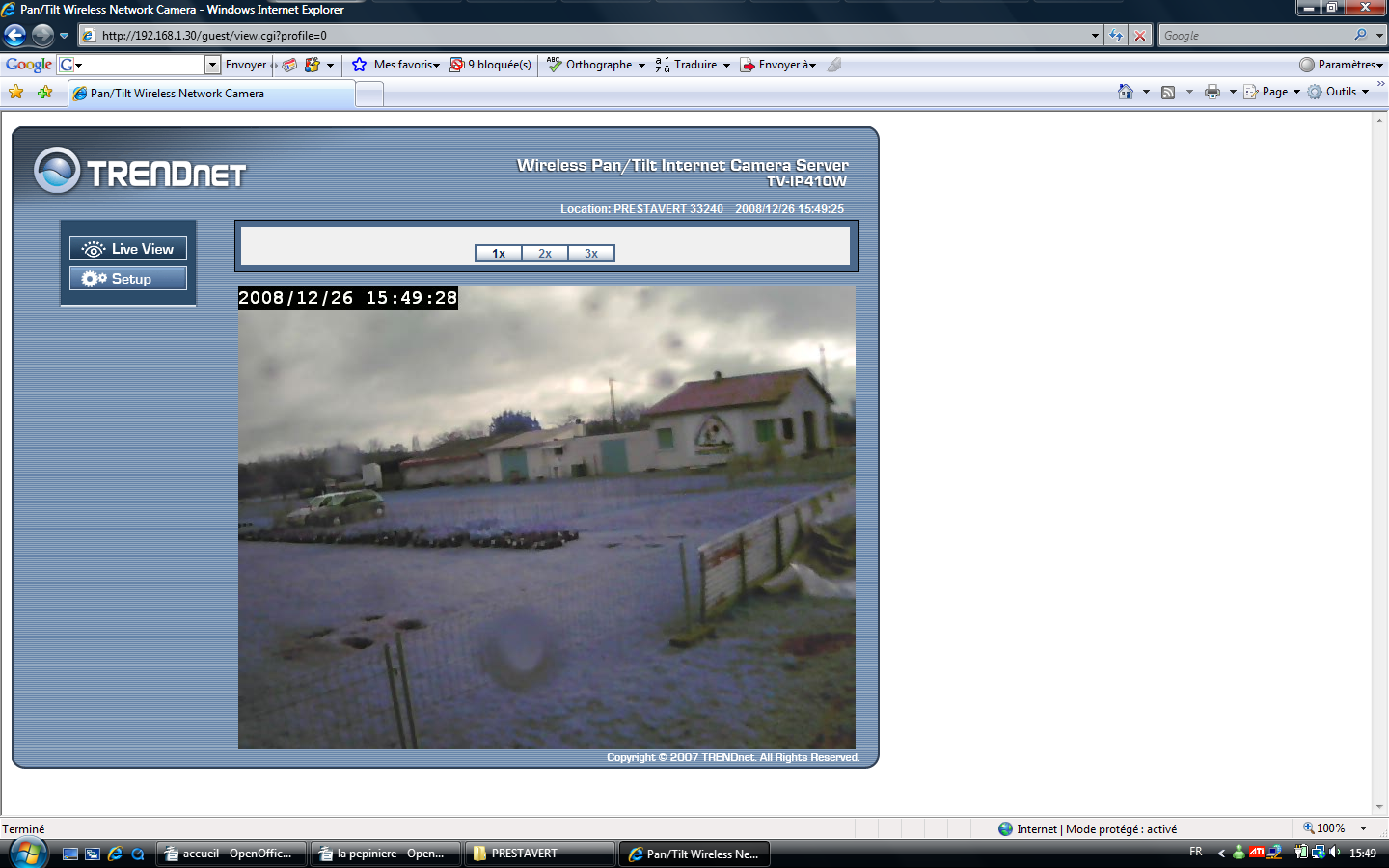Expand the address bar history dropdown
Viewport: 1389px width, 868px height.
click(1095, 36)
